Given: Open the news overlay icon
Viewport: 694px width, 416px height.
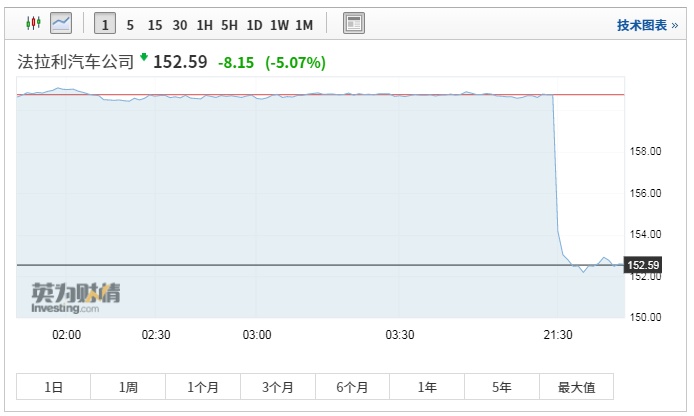Looking at the screenshot, I should (353, 23).
